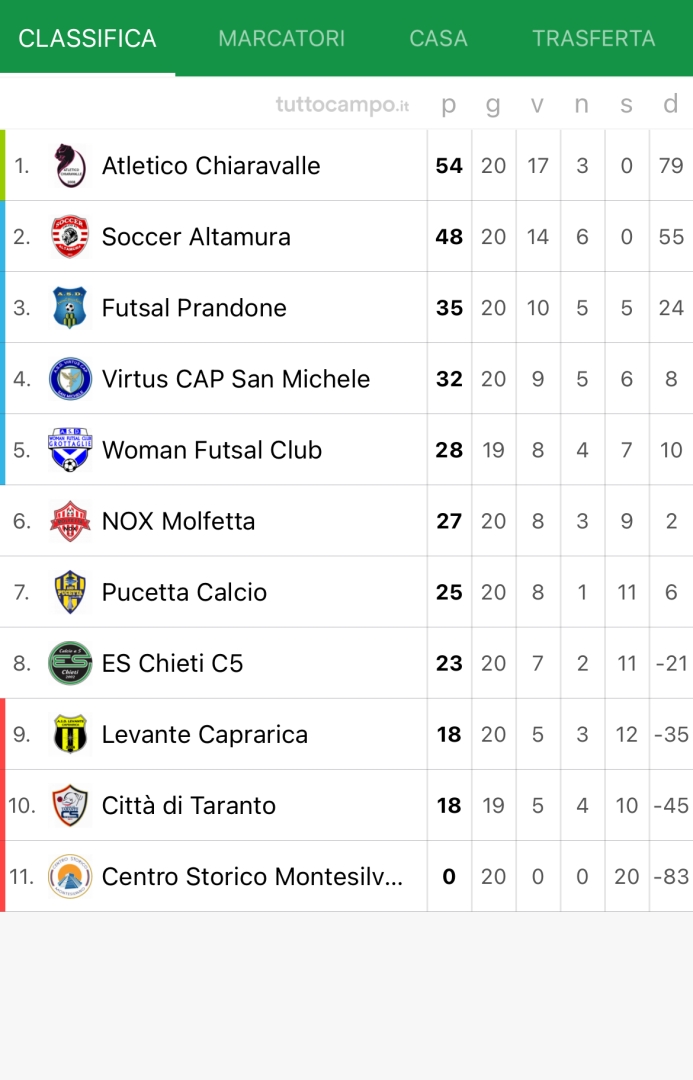Tap the Centro Storico Montesilvano crest
The width and height of the screenshot is (693, 1080).
[70, 876]
